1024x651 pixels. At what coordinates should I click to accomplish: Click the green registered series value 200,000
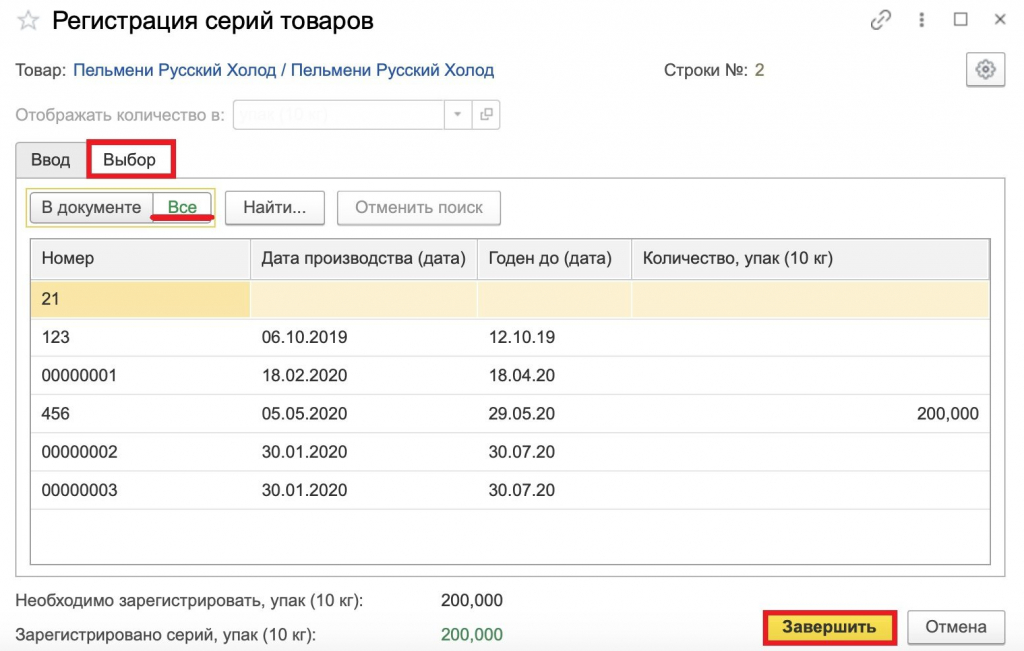coord(472,635)
